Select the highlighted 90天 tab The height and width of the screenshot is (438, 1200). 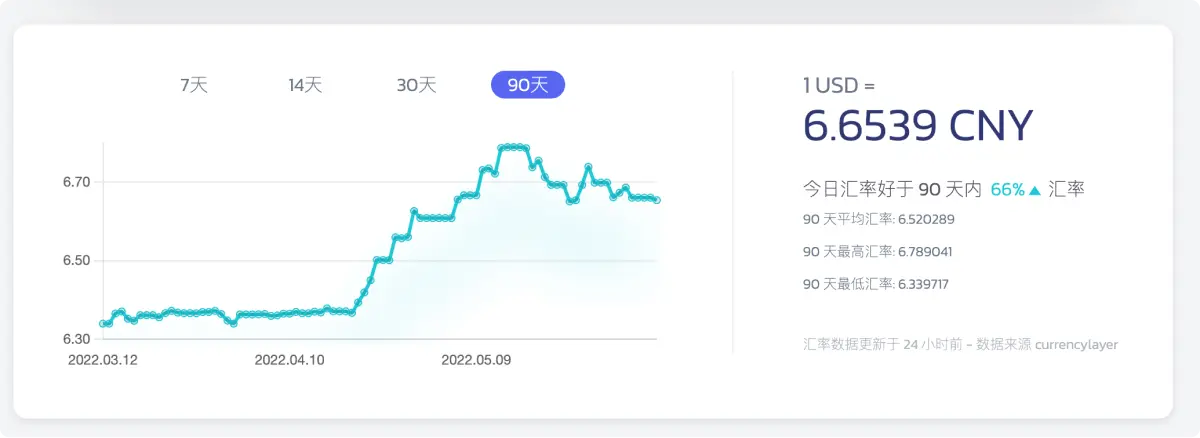528,85
